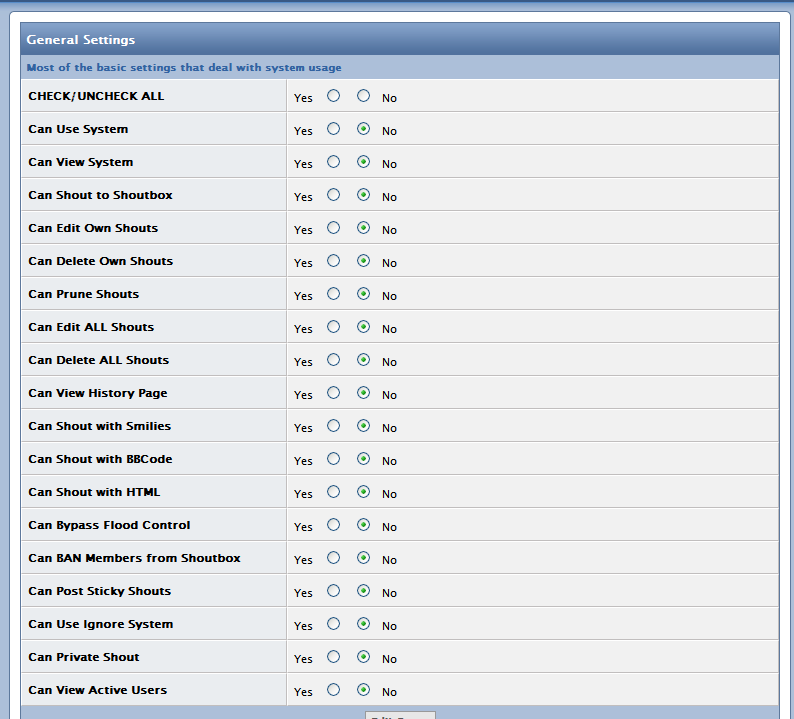Set Can Delete ALL Shouts to Yes

(x=333, y=360)
